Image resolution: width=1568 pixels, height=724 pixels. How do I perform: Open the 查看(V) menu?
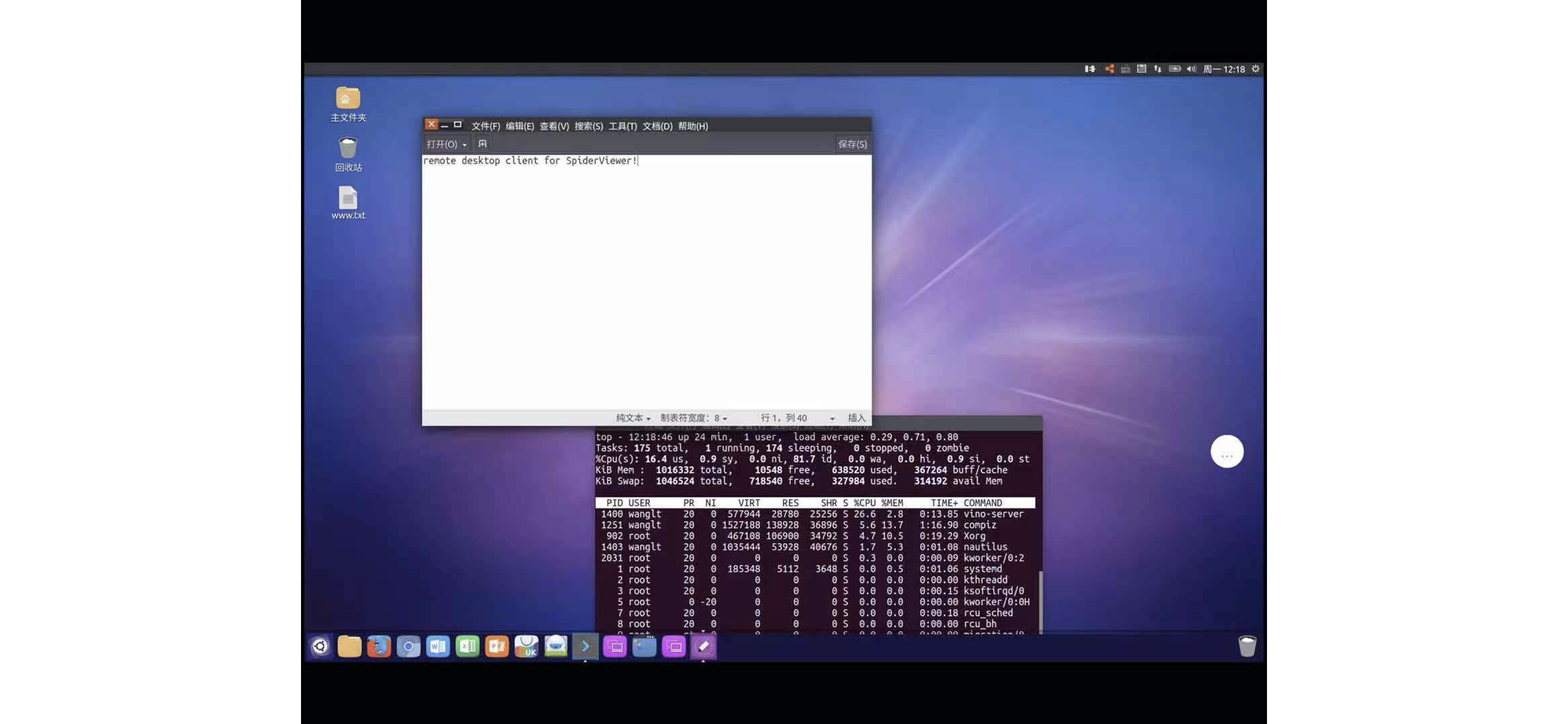coord(554,126)
